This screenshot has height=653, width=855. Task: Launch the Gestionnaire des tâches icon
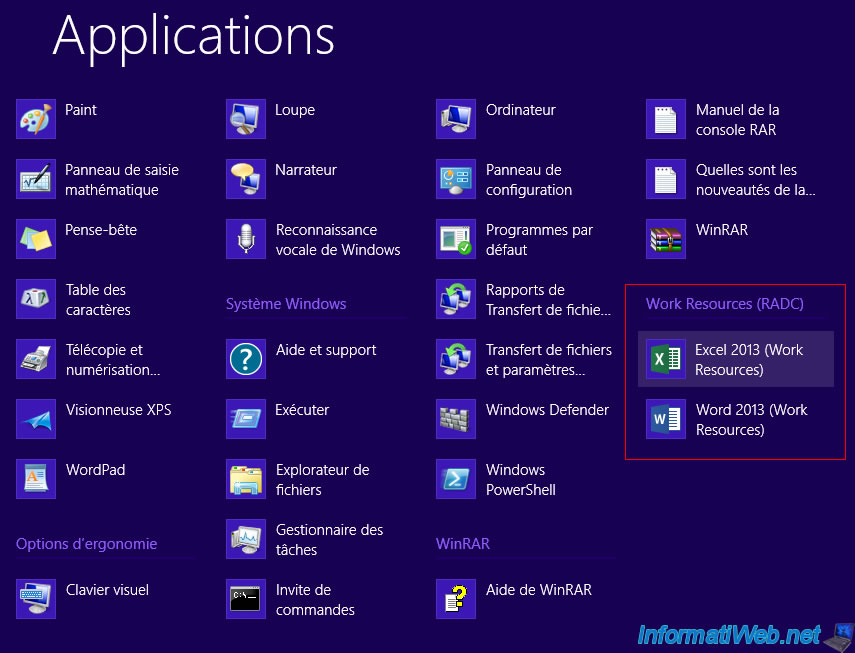[246, 539]
